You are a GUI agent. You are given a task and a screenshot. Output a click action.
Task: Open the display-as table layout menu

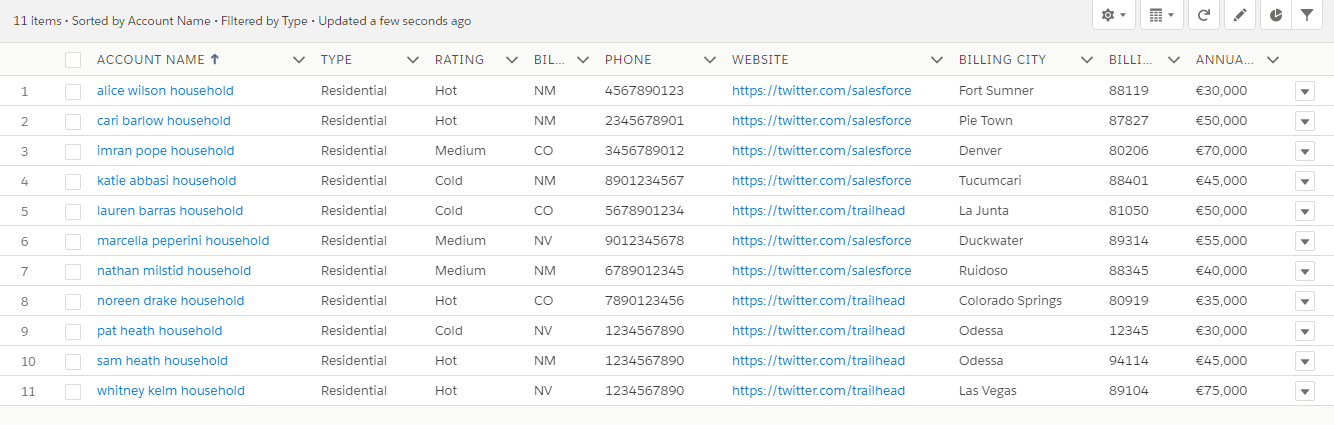tap(1162, 15)
